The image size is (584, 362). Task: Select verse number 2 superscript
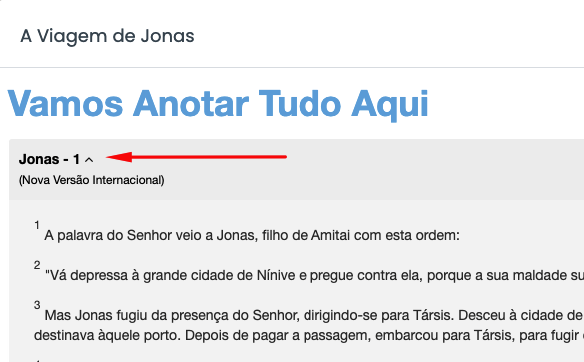coord(37,265)
